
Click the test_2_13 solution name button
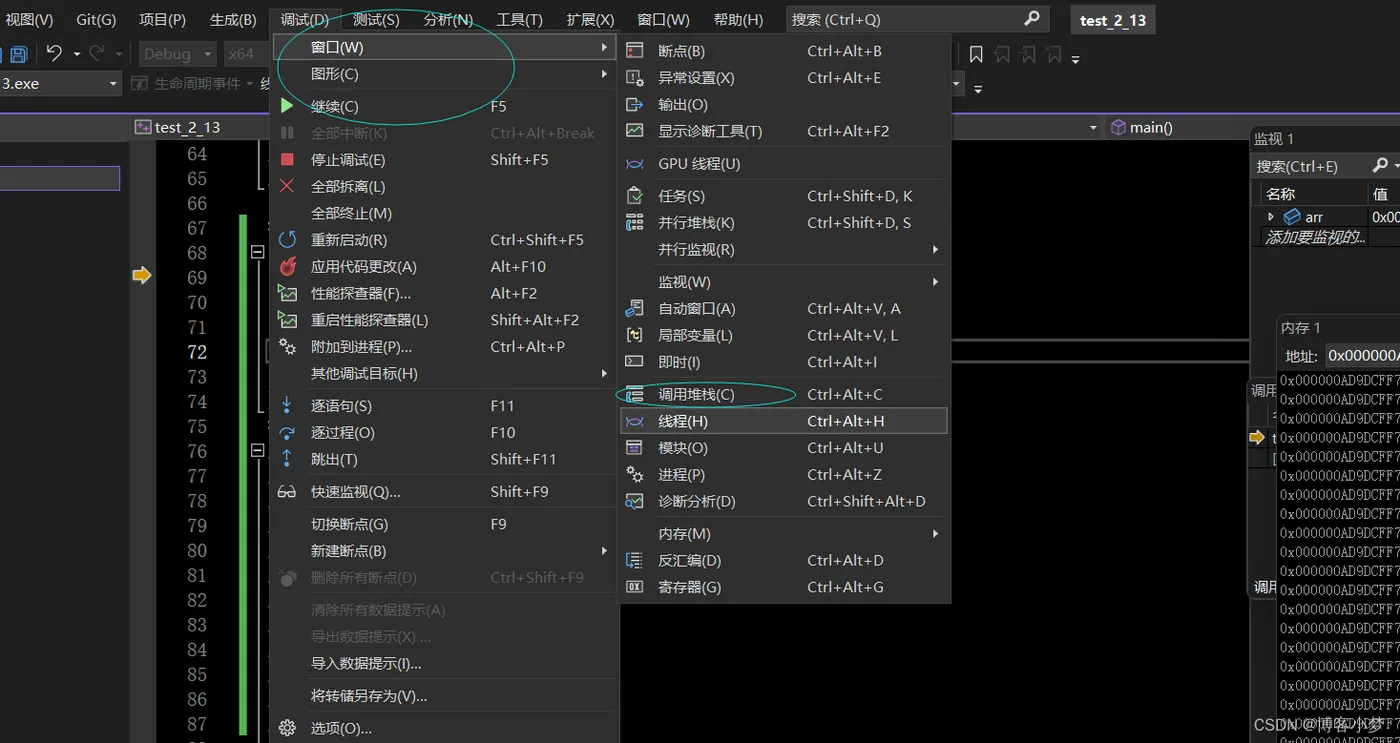coord(1113,20)
